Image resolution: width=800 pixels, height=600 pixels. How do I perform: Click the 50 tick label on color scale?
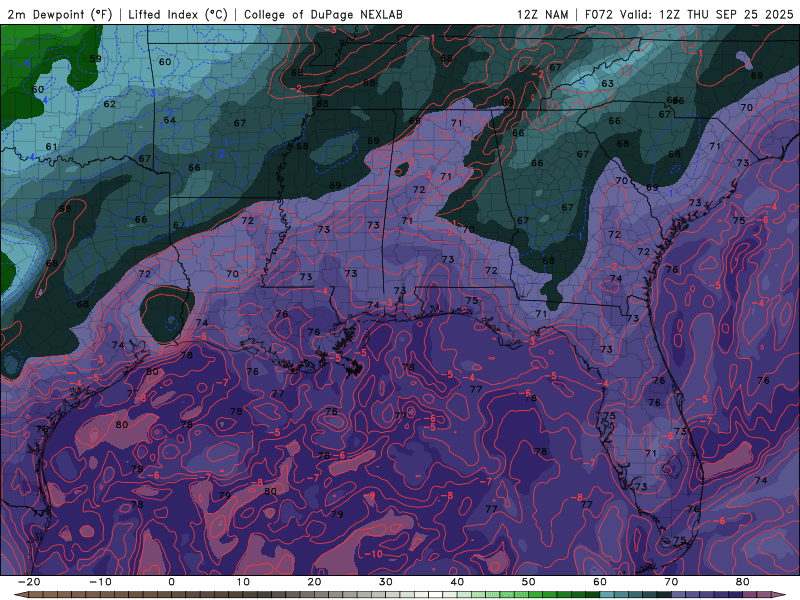[529, 582]
